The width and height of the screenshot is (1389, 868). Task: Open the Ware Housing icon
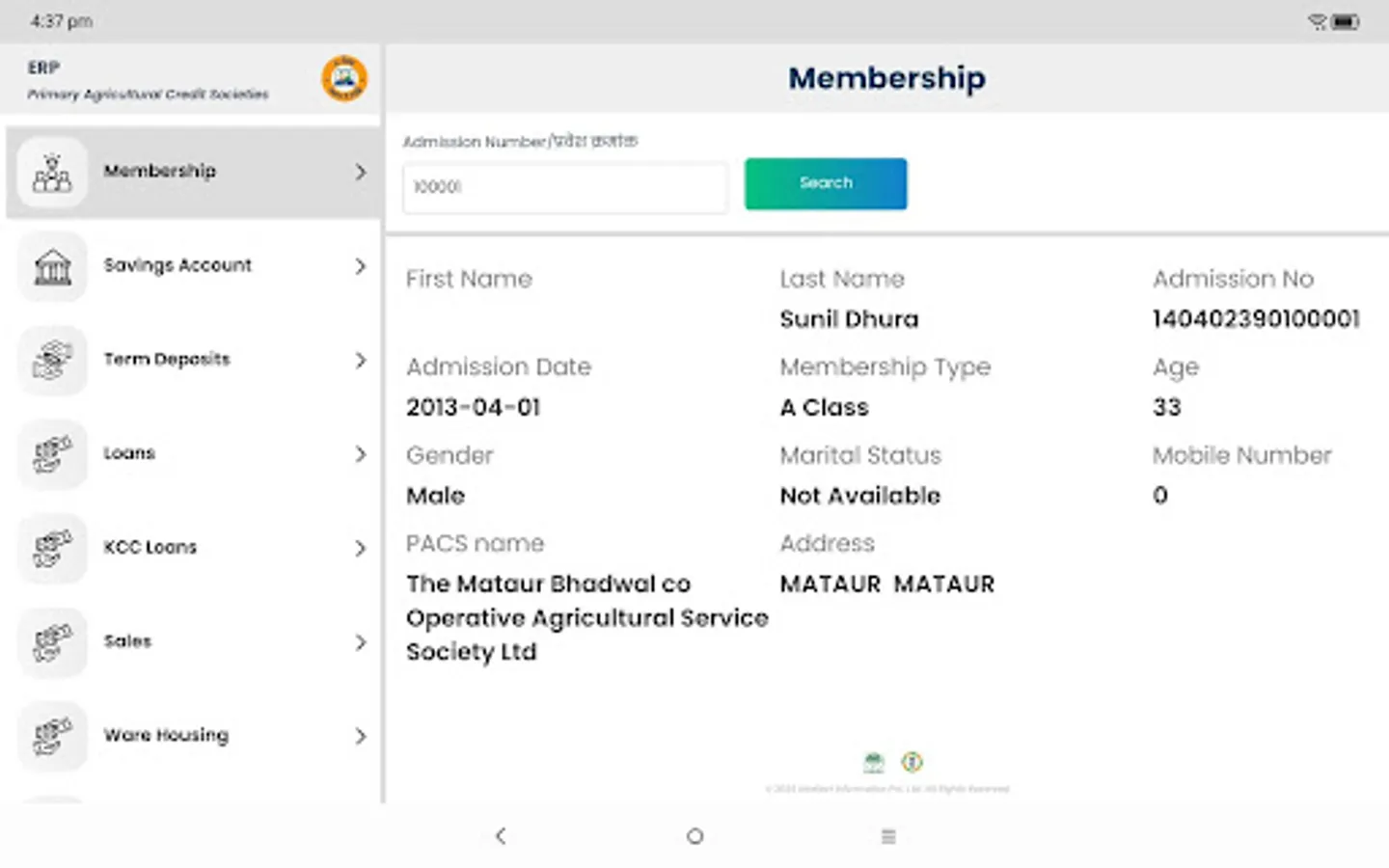point(52,737)
